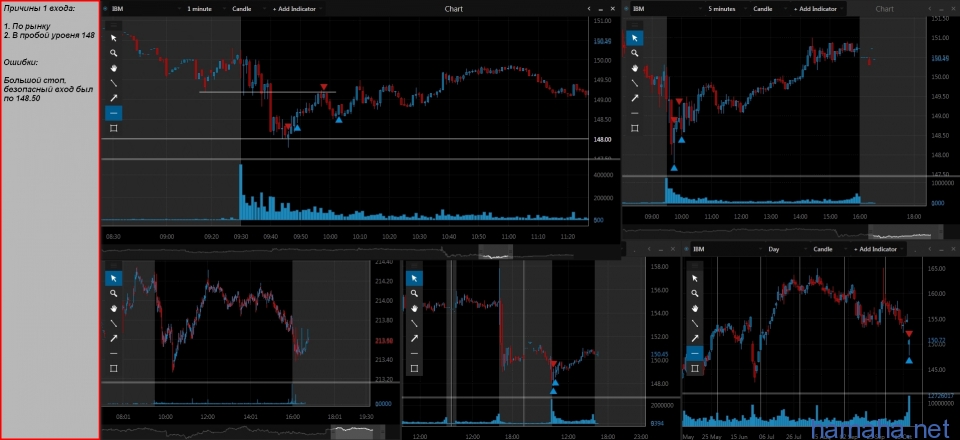Viewport: 960px width, 440px height.
Task: Pick the trend line tool in the Day chart
Action: pos(695,324)
